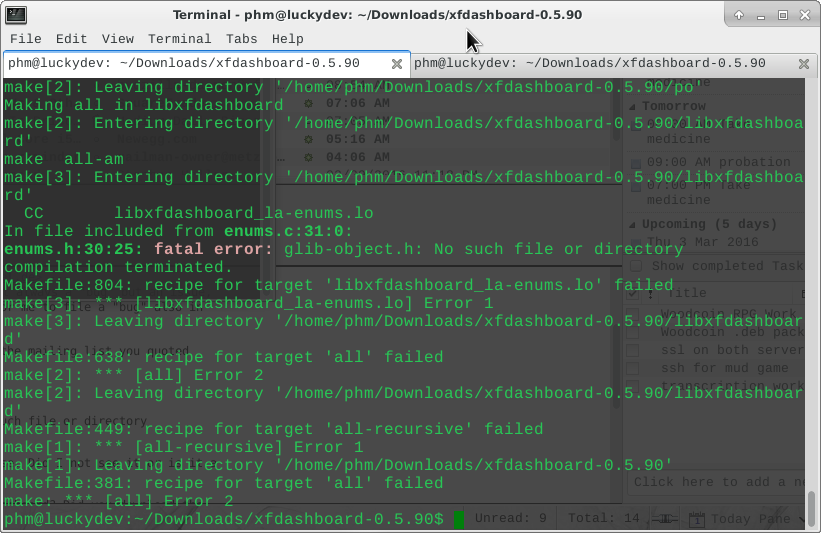Maximize the Terminal window
The height and width of the screenshot is (533, 821).
pyautogui.click(x=783, y=15)
